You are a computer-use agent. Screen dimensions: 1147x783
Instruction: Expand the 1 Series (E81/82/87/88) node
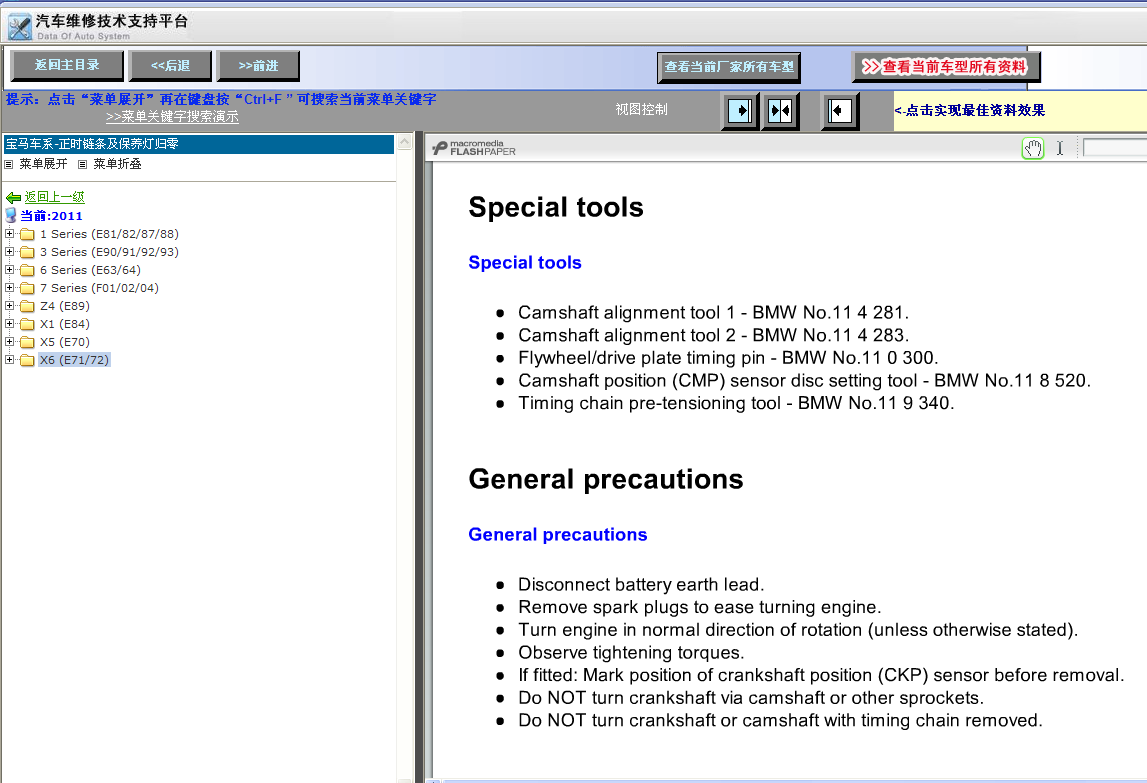coord(10,233)
